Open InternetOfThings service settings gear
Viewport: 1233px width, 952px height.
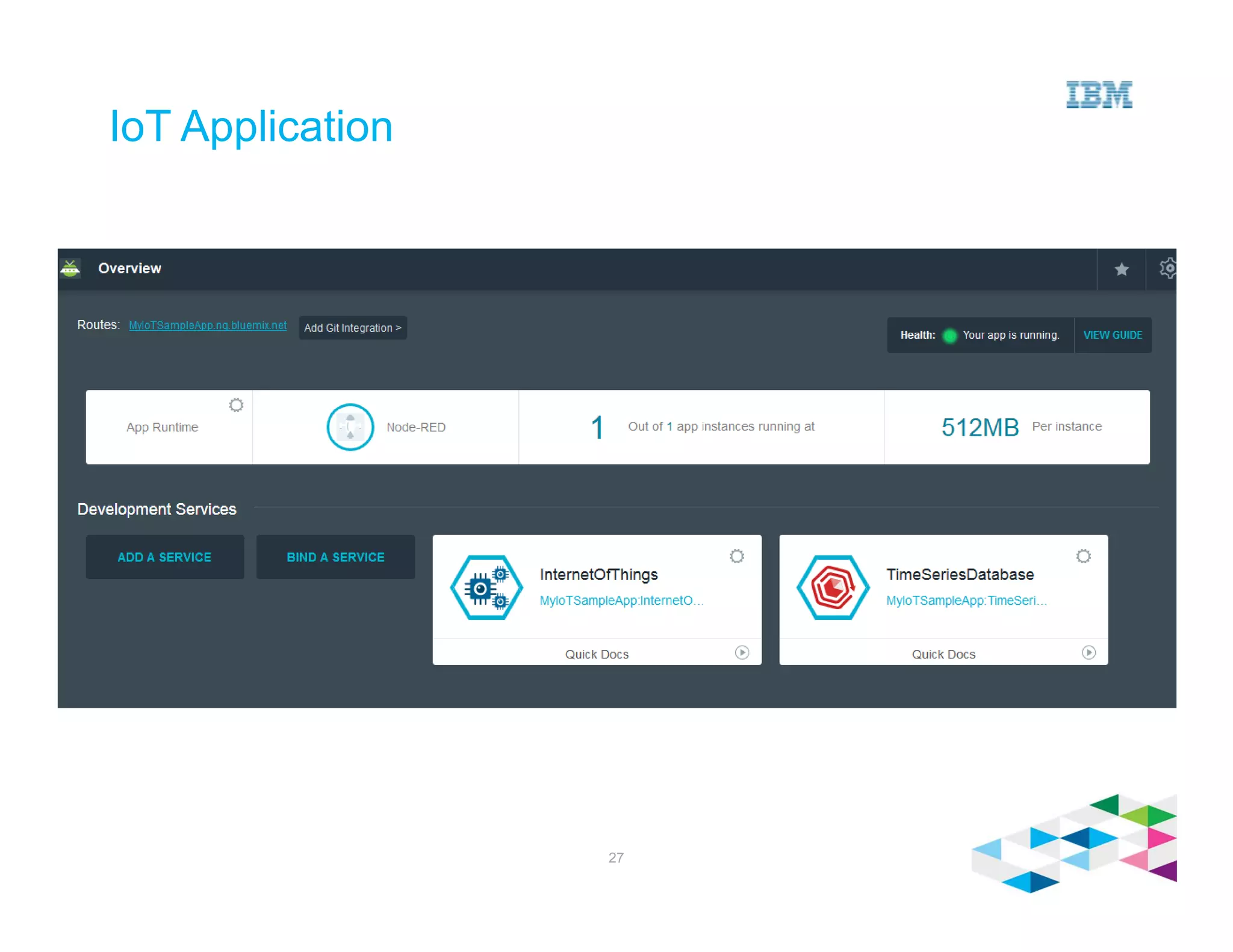point(736,556)
